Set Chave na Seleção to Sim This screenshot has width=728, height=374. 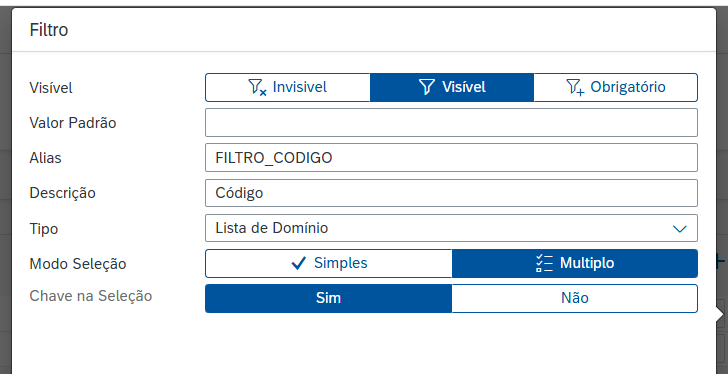(x=328, y=298)
